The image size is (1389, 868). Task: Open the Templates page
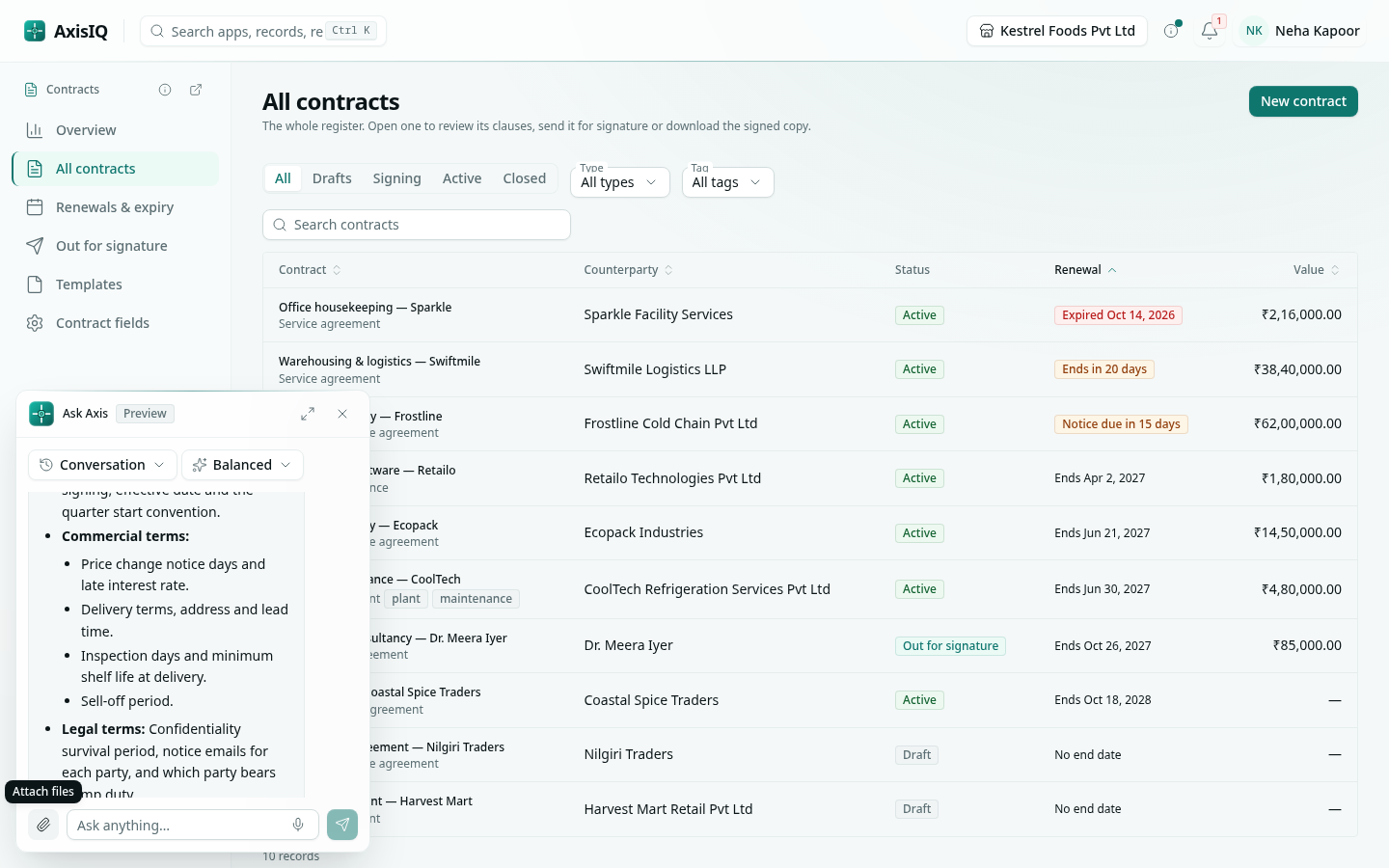(x=116, y=285)
